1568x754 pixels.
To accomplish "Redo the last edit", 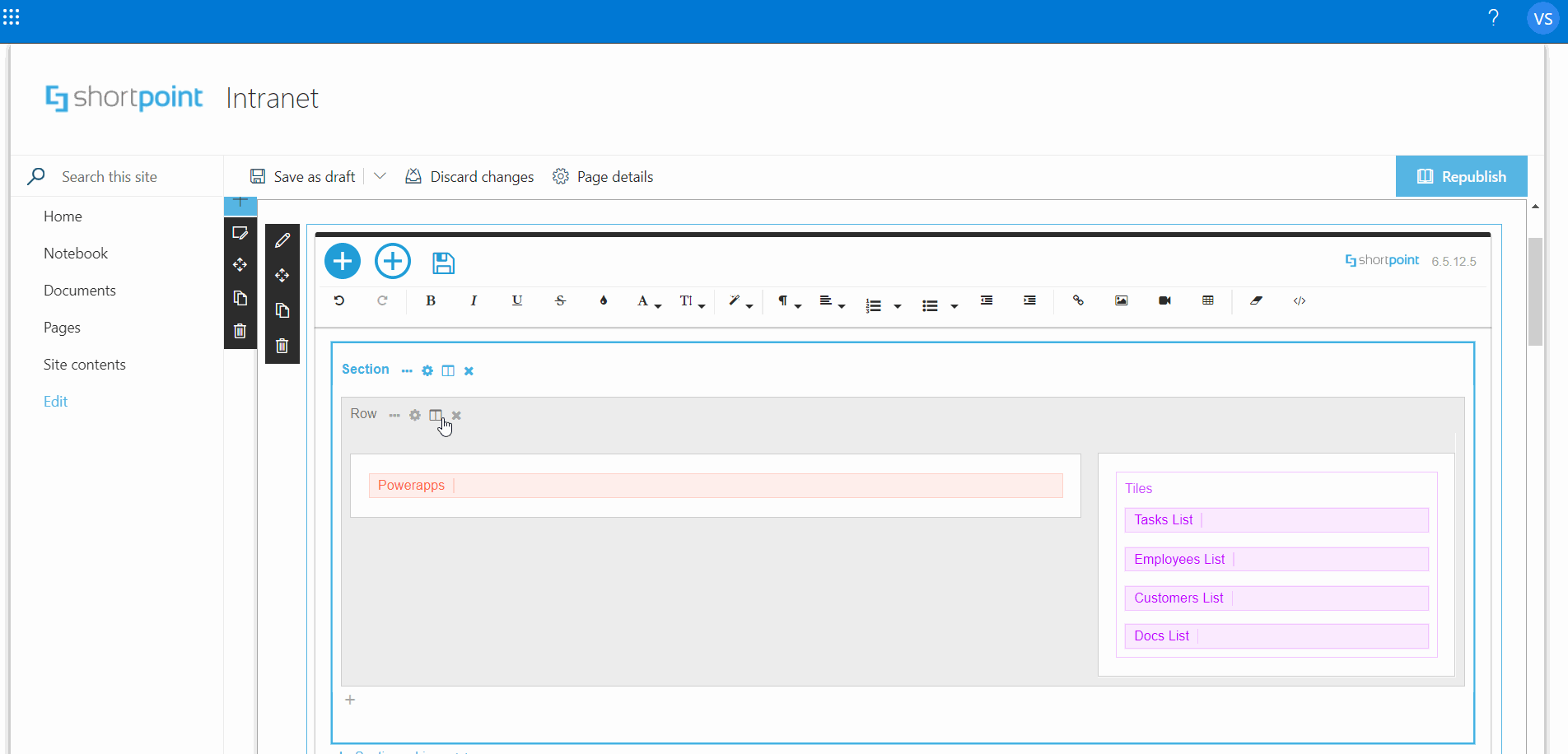I will click(x=382, y=301).
